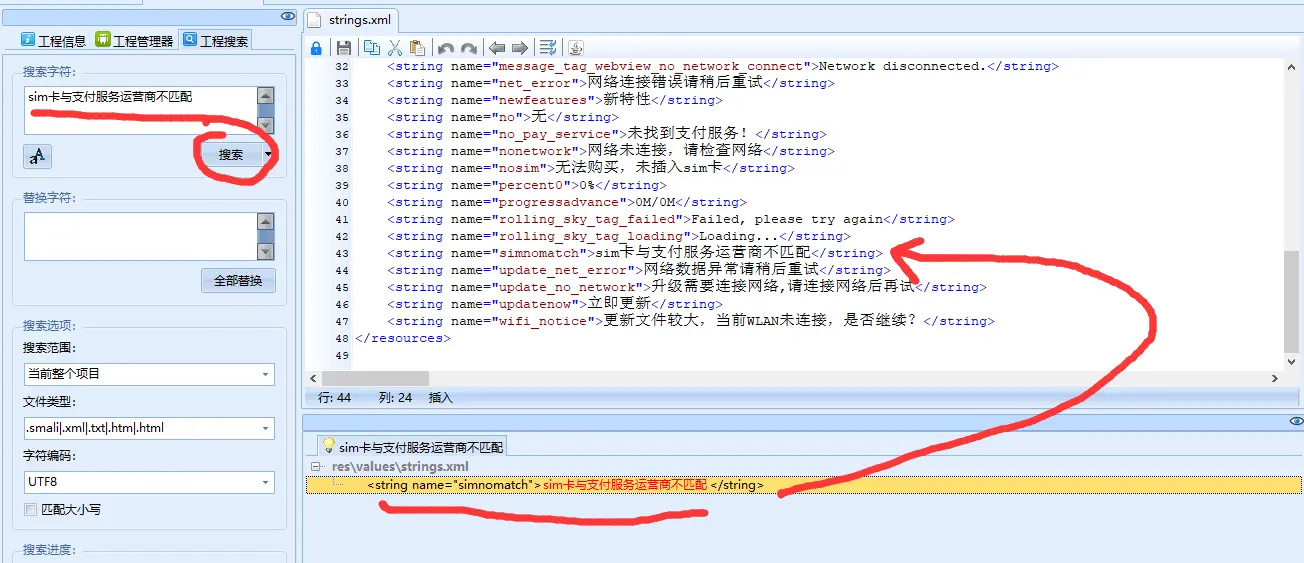Click the editor's horizontal scrollbar thumb
The width and height of the screenshot is (1304, 563).
[374, 379]
